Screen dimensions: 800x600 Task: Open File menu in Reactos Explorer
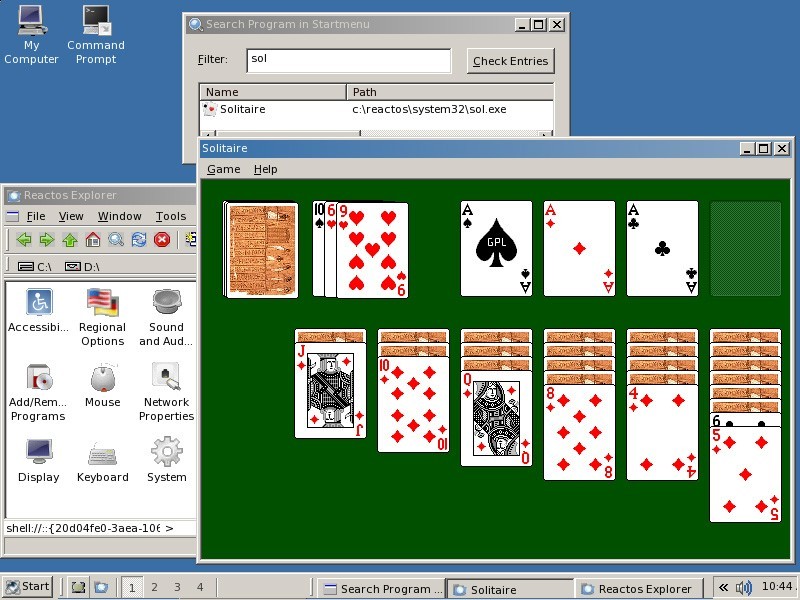(36, 216)
